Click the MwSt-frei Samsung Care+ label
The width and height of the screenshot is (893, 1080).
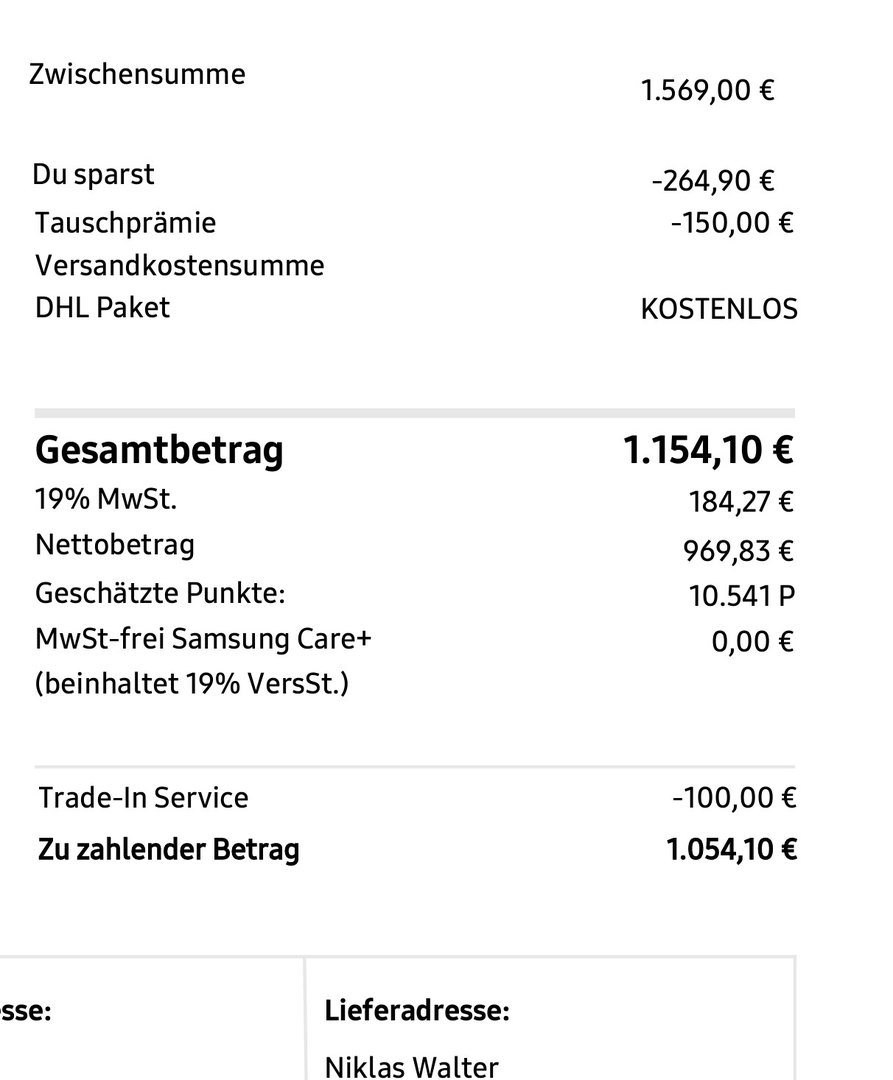pos(203,639)
